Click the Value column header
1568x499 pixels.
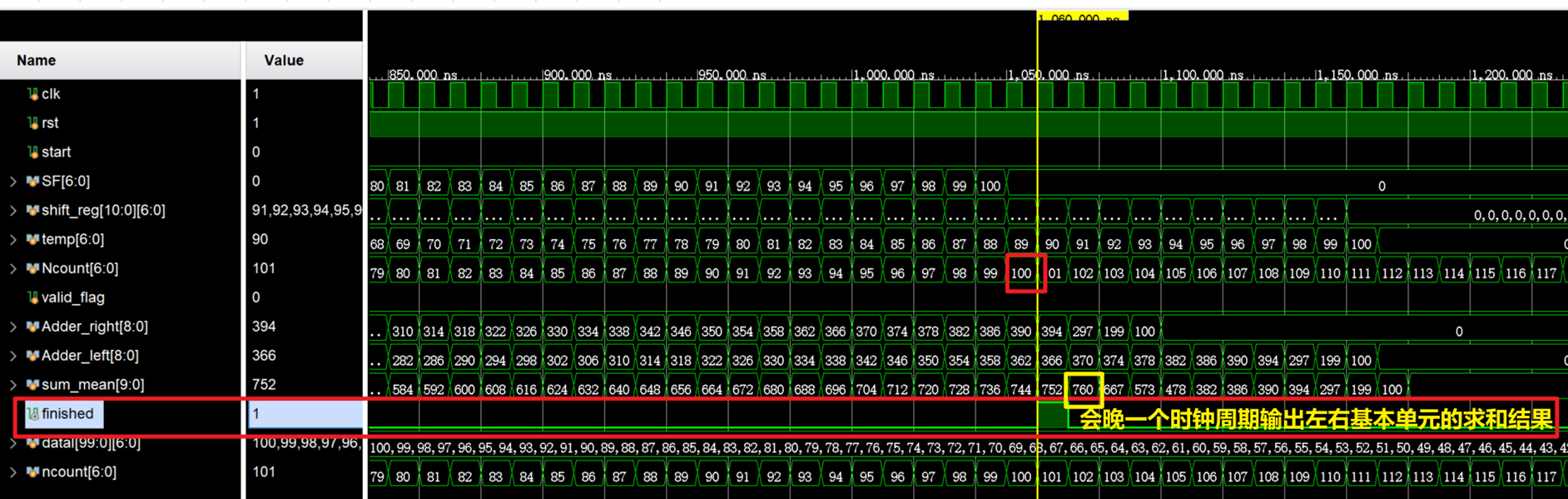(284, 60)
